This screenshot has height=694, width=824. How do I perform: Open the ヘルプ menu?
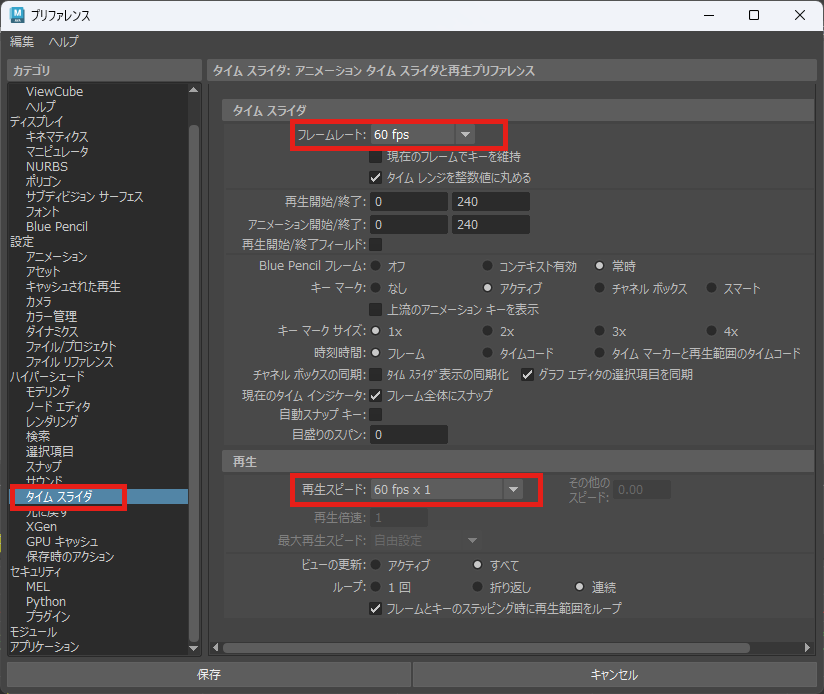[64, 42]
